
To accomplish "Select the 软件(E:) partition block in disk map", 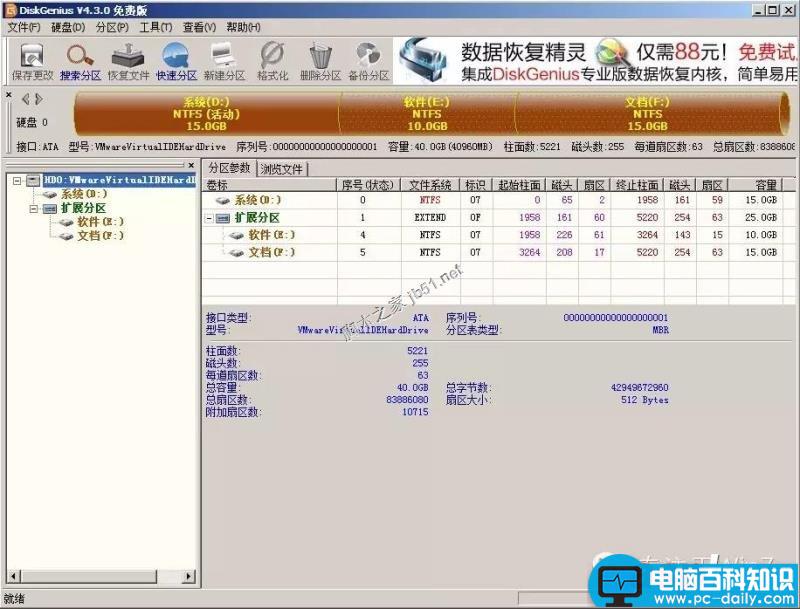I will (x=427, y=114).
